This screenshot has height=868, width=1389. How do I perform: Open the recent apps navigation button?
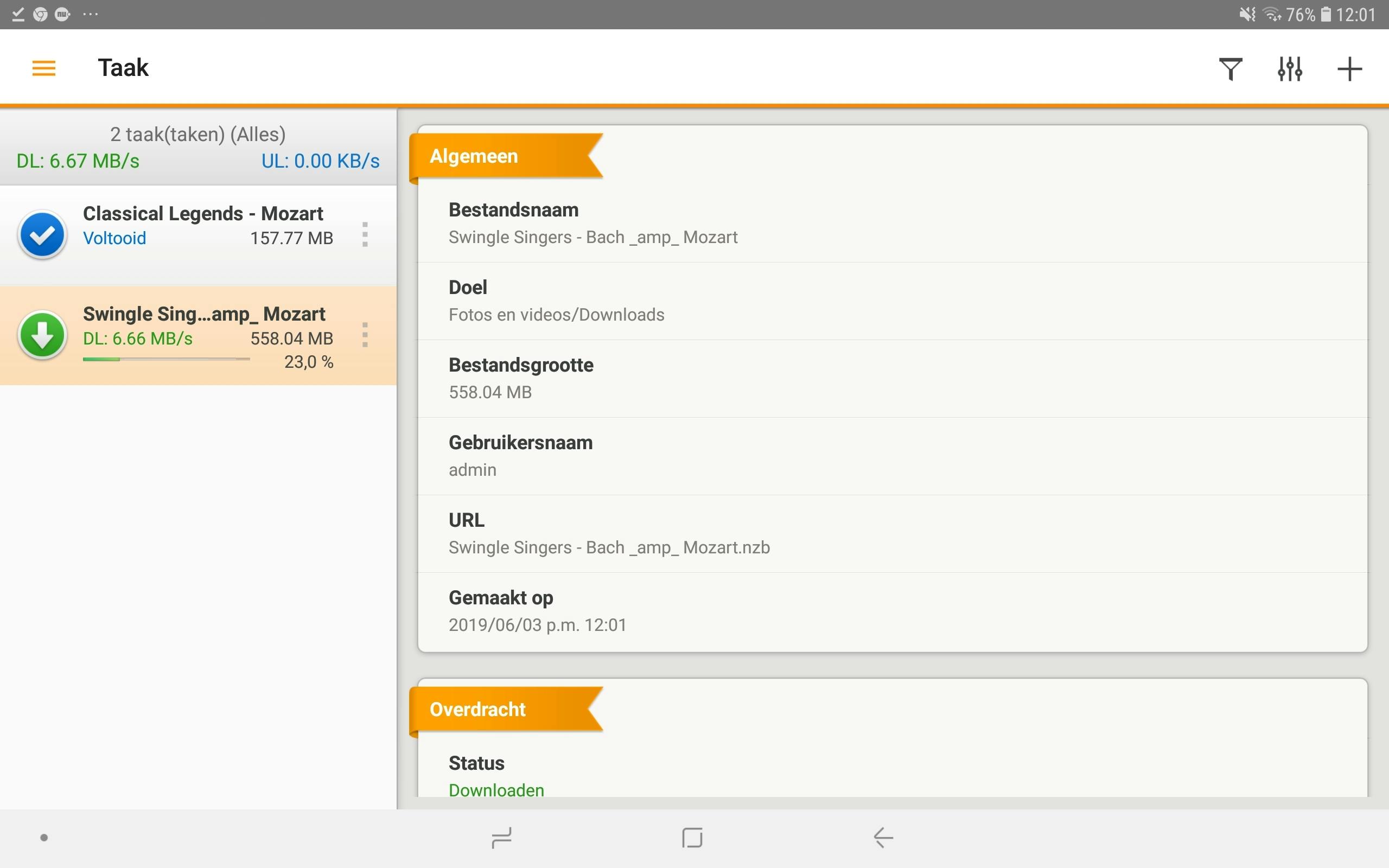pyautogui.click(x=501, y=838)
